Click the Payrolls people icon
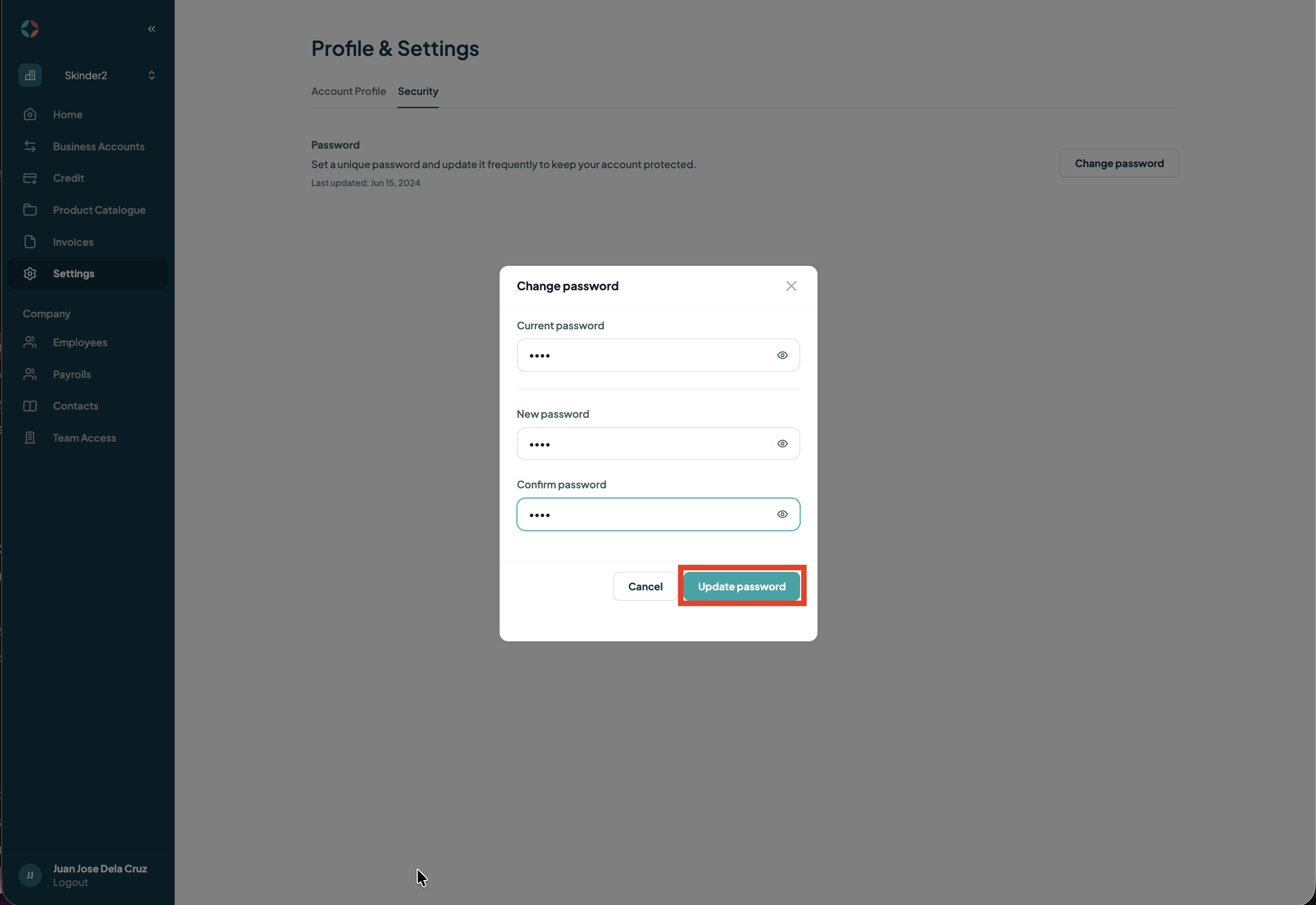Image resolution: width=1316 pixels, height=905 pixels. 30,374
